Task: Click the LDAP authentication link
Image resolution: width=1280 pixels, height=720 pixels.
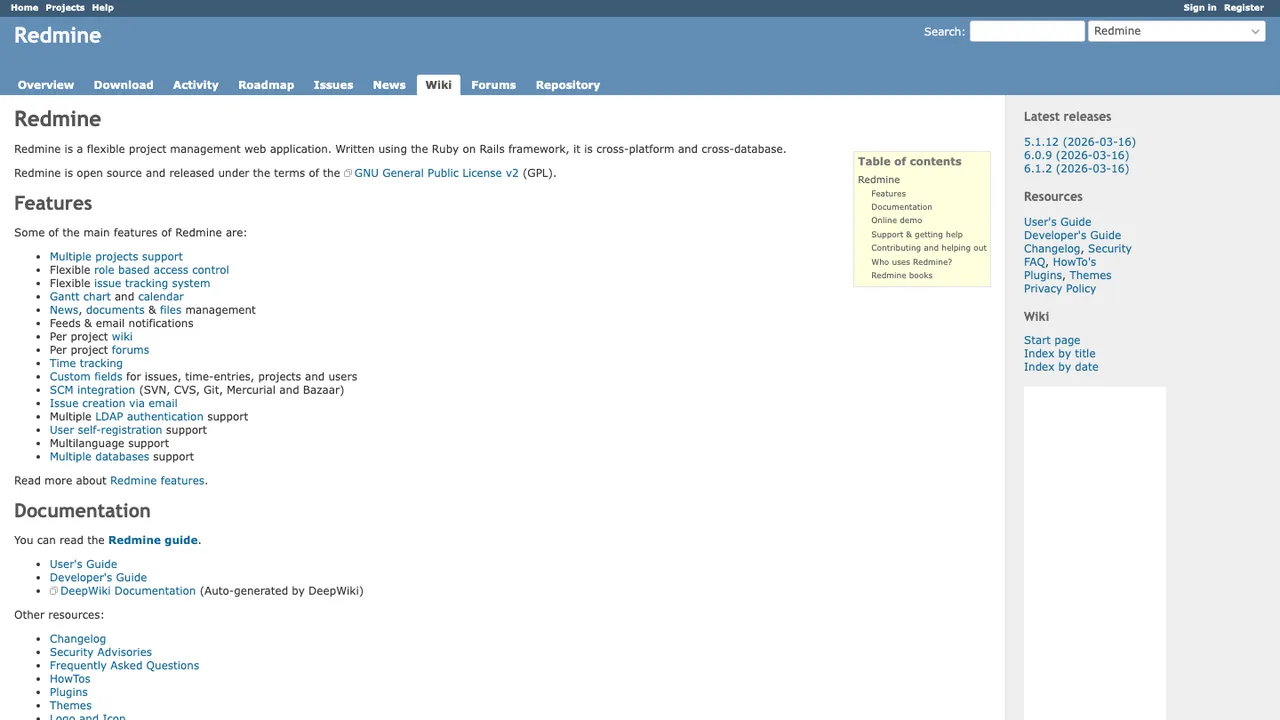Action: 149,417
